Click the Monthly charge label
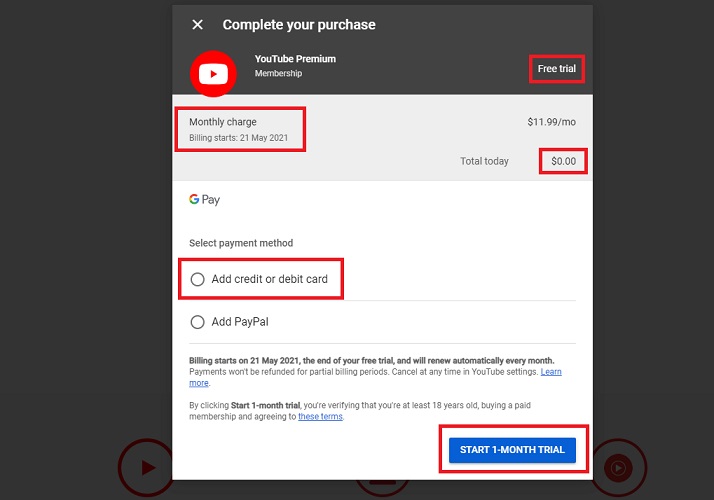 click(x=223, y=122)
